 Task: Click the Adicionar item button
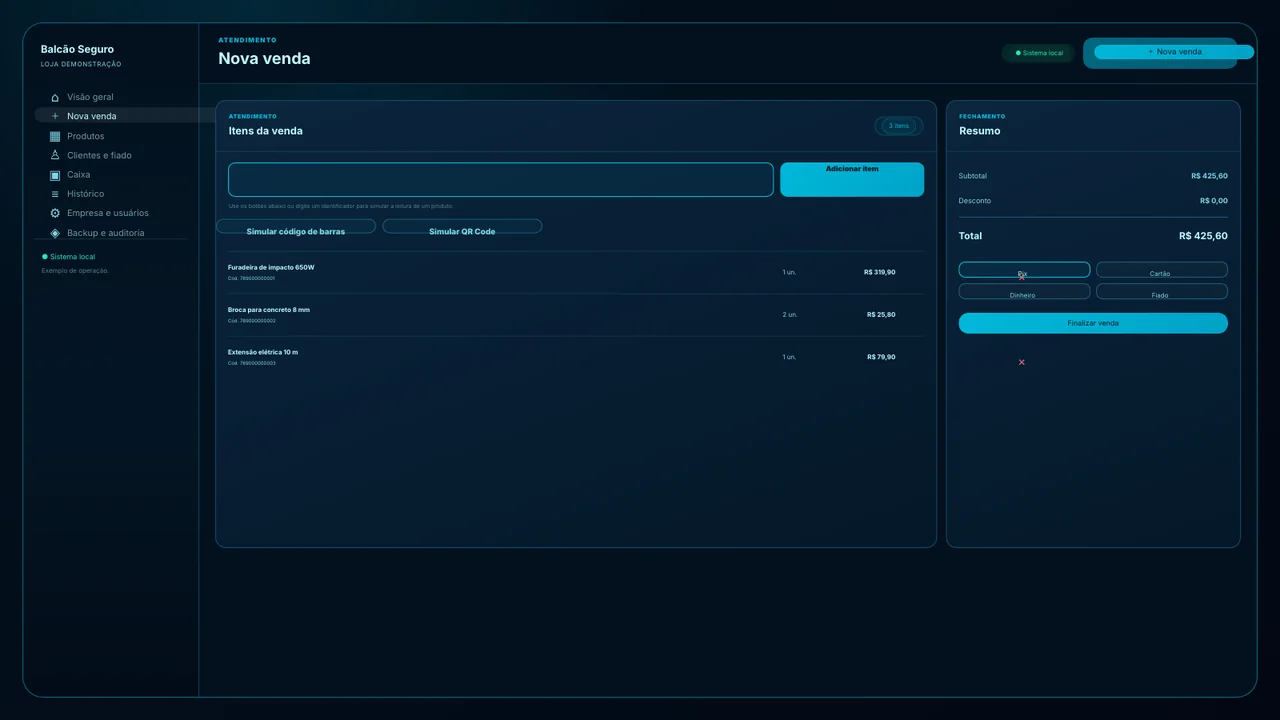point(852,180)
